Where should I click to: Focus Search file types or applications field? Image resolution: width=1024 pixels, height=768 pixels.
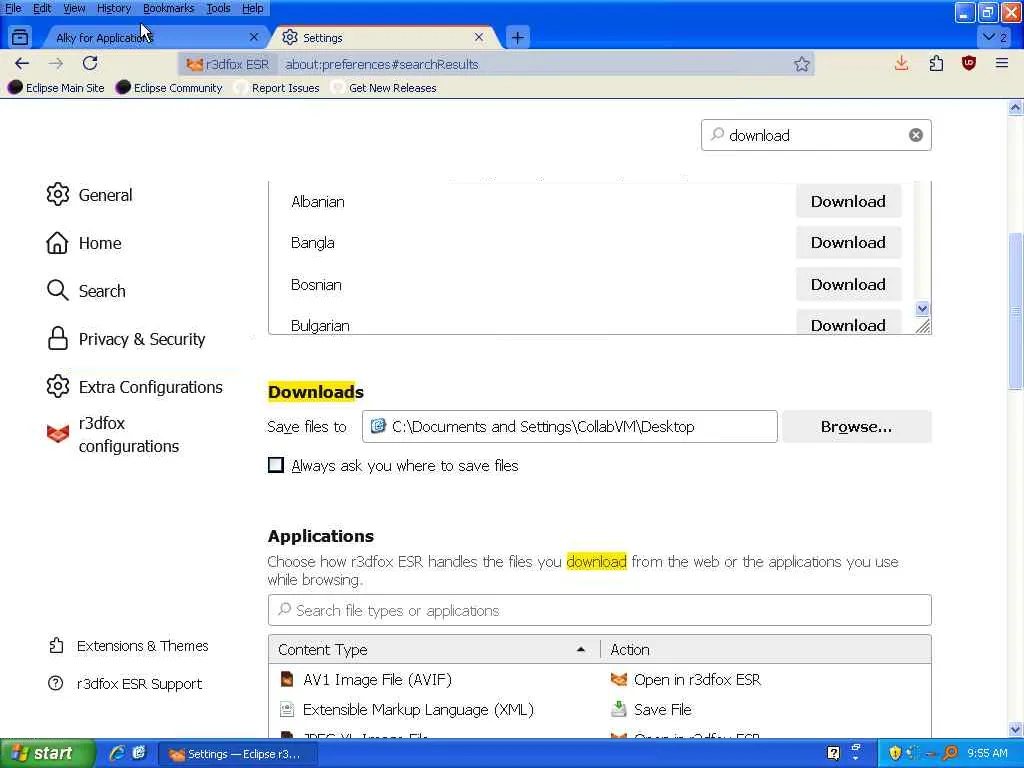(x=600, y=610)
